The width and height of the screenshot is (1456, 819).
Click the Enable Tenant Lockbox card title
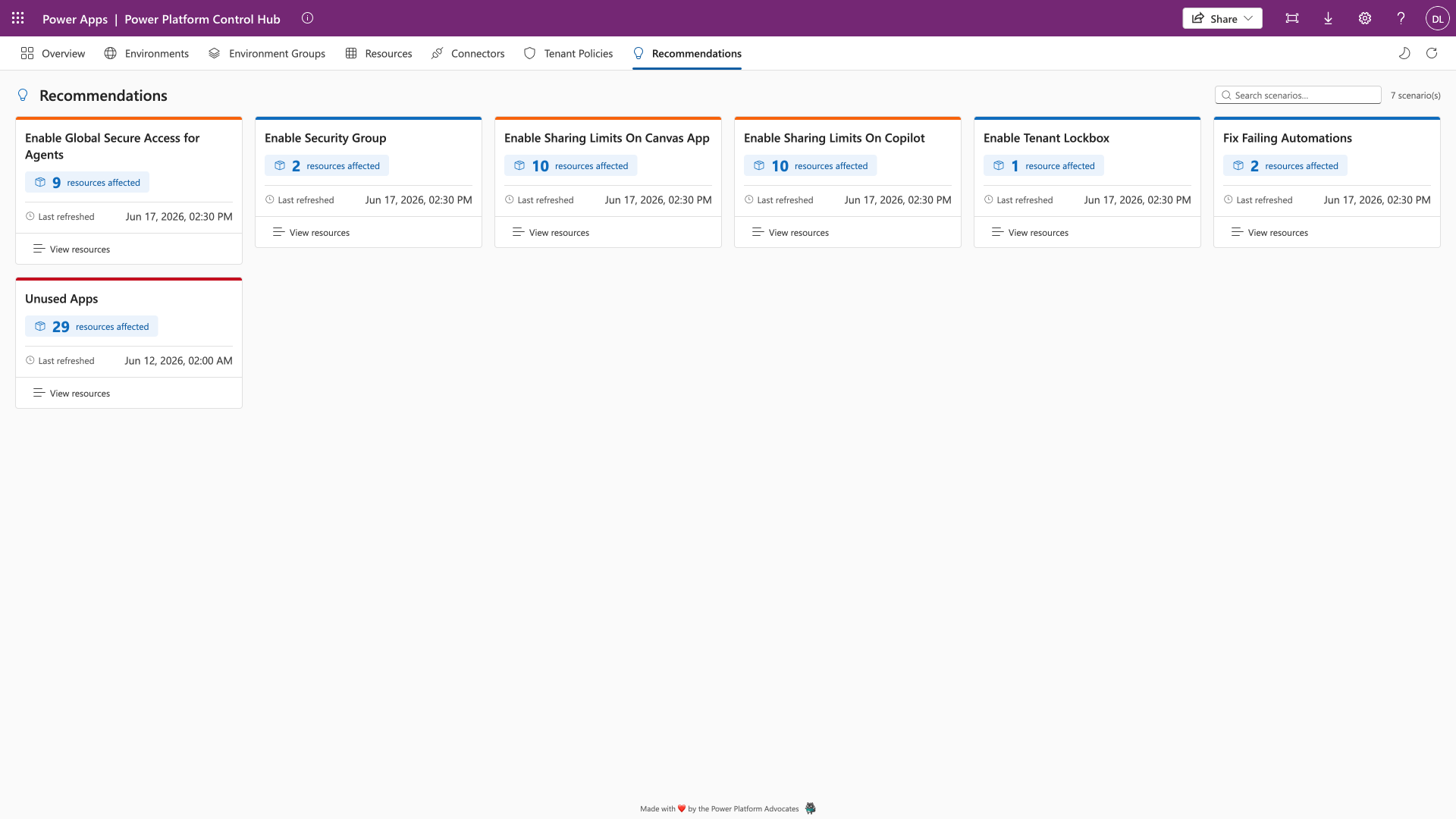coord(1046,138)
